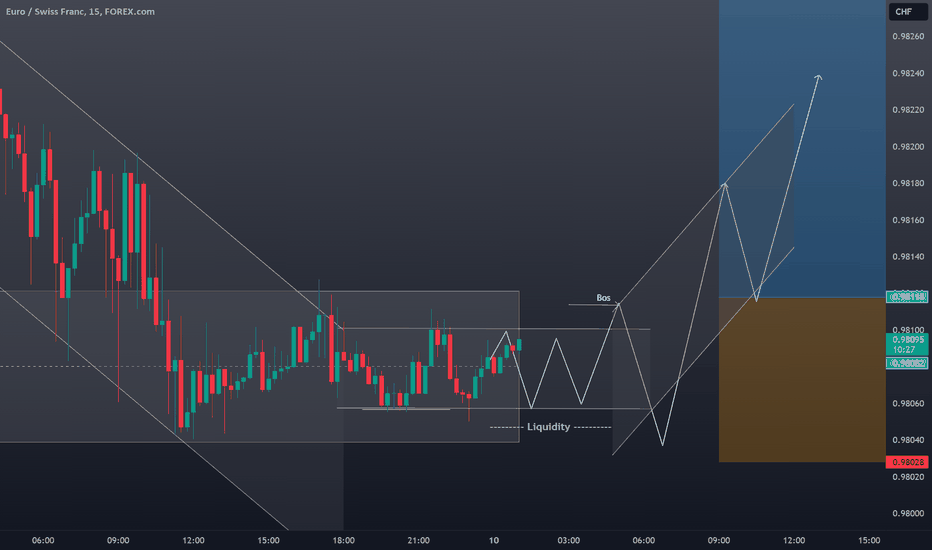
Task: Click the Euro / Swiss Franc chart title
Action: pos(80,11)
